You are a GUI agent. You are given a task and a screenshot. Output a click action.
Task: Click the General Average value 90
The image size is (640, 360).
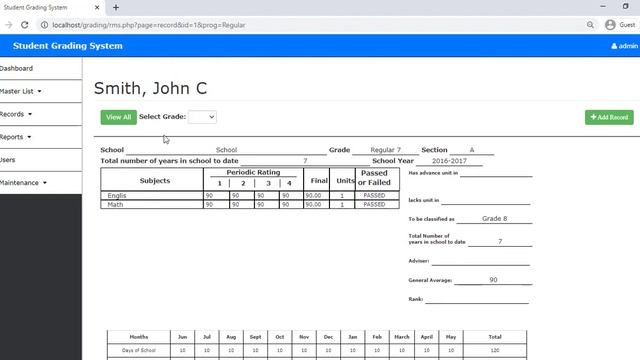click(x=493, y=280)
